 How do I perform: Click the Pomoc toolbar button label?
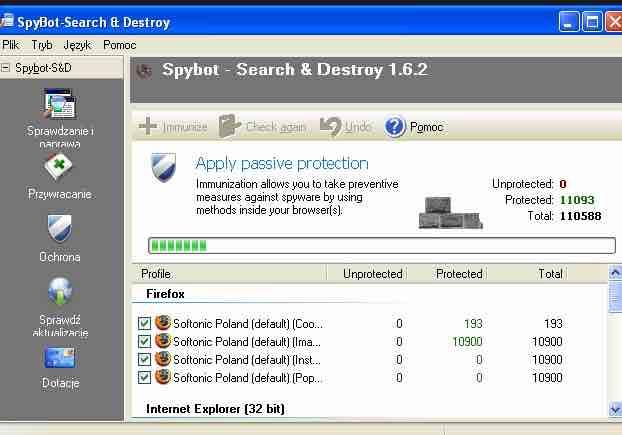[x=426, y=127]
